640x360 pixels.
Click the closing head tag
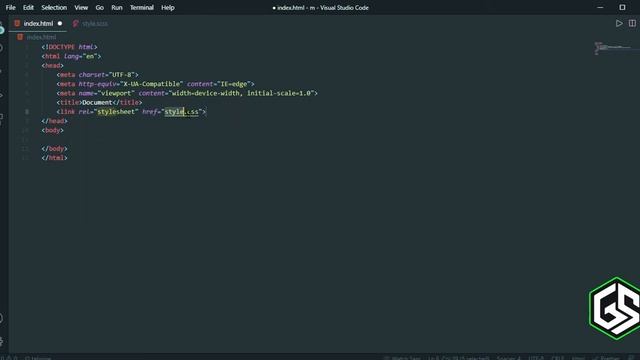coord(54,121)
